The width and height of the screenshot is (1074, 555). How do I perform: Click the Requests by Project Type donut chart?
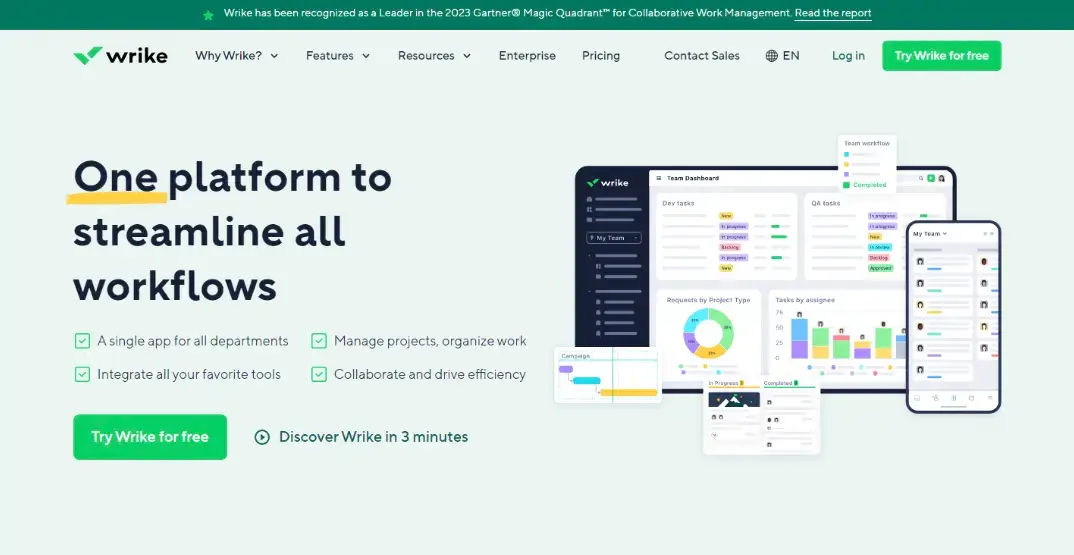708,333
